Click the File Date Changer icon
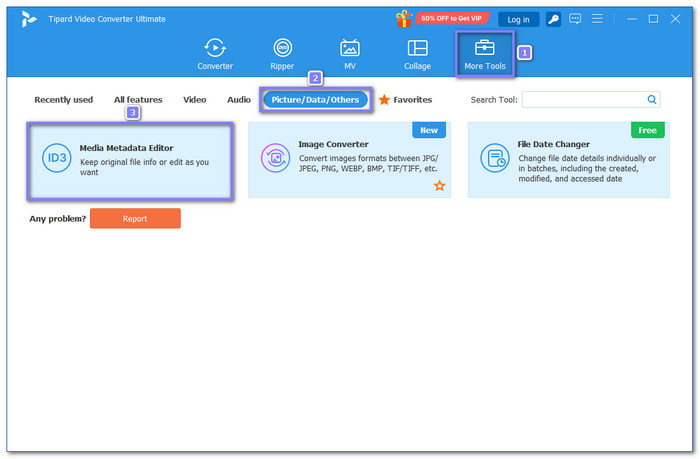700x459 pixels. tap(495, 158)
